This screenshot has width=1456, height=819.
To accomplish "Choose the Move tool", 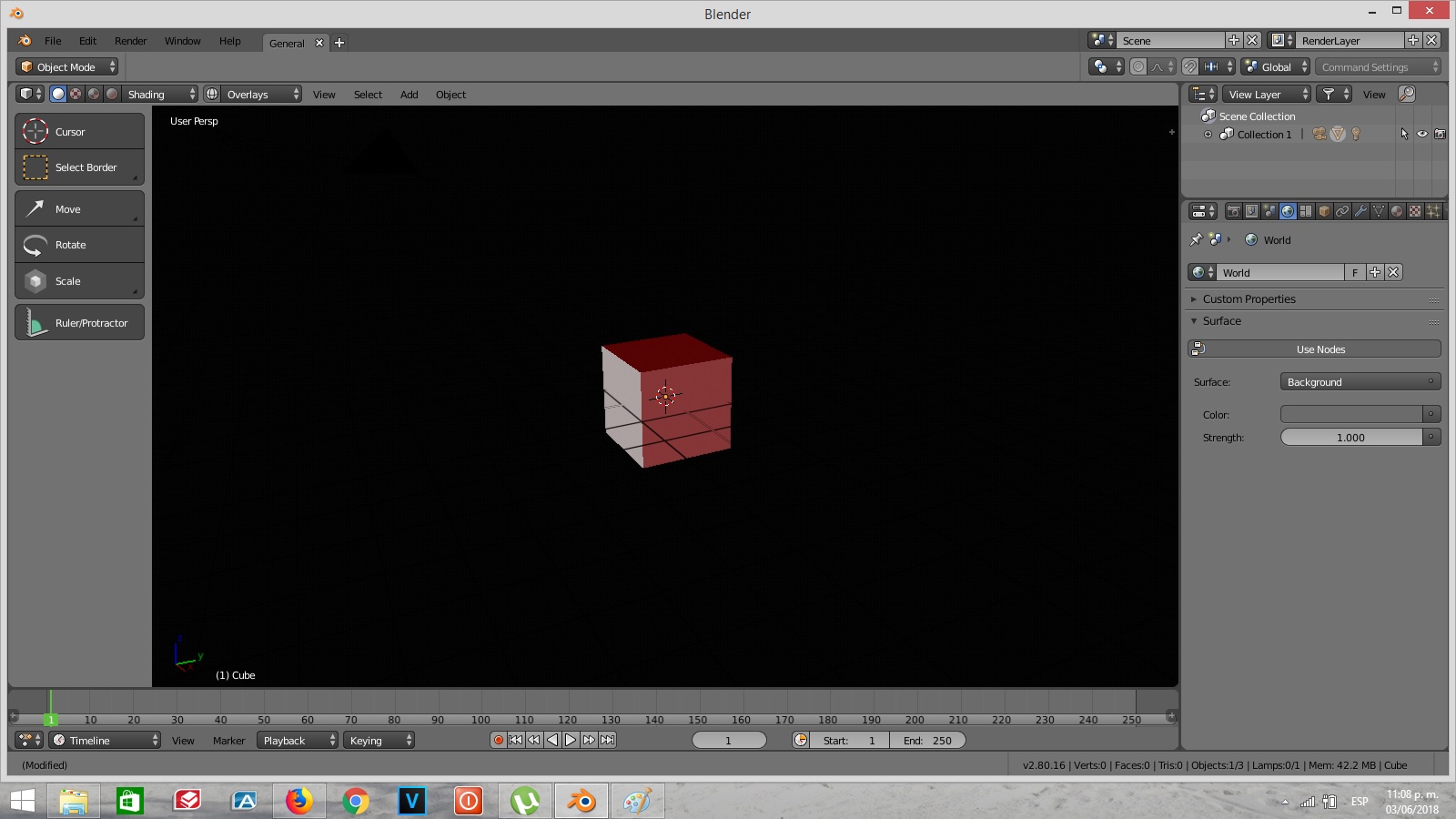I will (79, 209).
